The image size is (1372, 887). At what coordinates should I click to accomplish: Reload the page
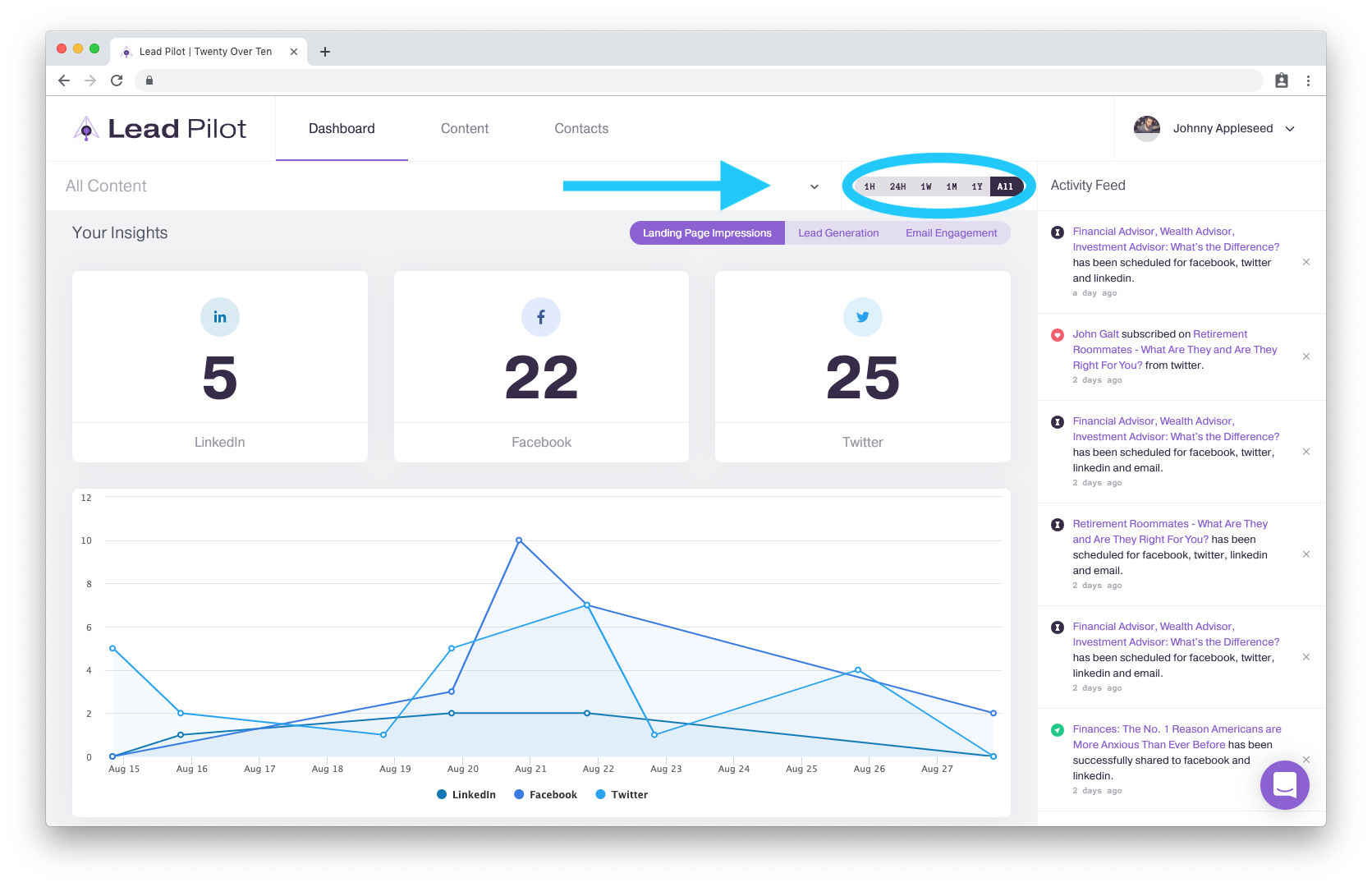(117, 80)
